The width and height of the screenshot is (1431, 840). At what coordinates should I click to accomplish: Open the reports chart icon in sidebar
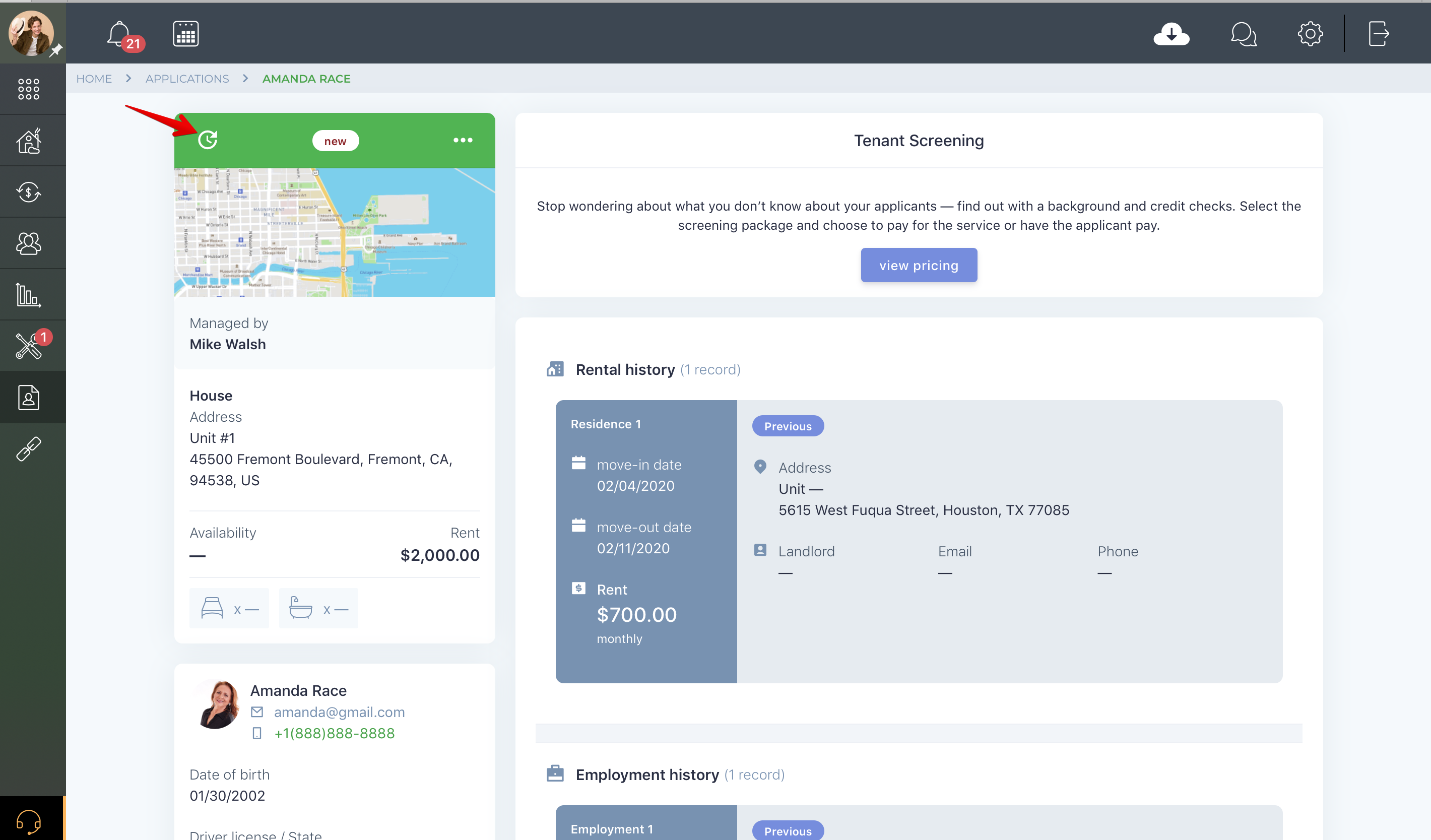tap(28, 295)
